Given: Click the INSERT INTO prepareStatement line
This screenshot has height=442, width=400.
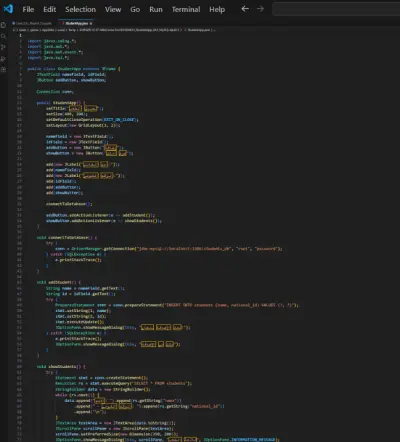Looking at the screenshot, I should point(177,305).
